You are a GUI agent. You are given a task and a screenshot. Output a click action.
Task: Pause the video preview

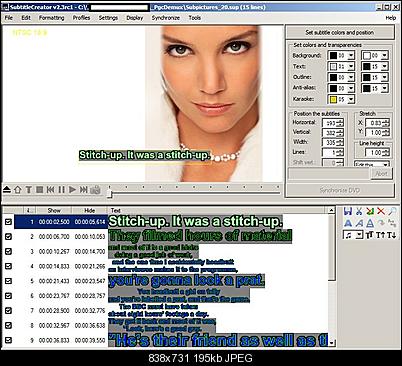61,190
